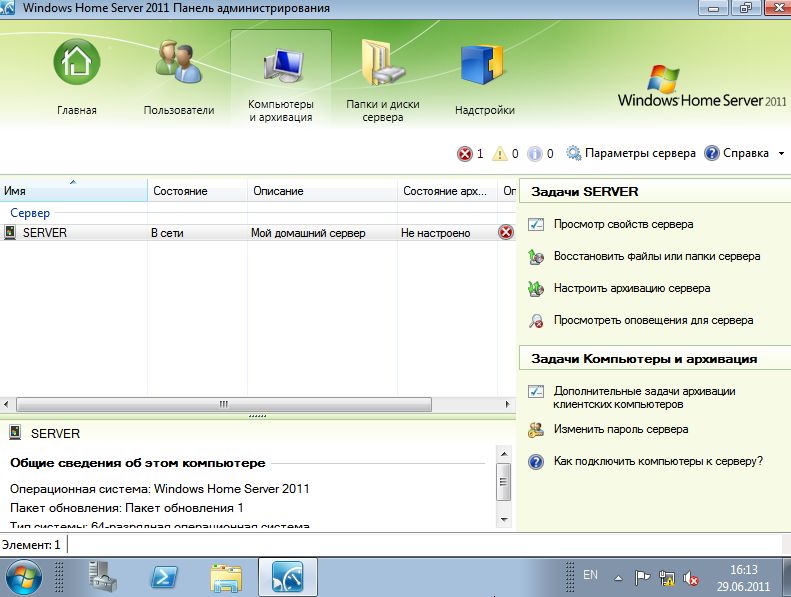The width and height of the screenshot is (791, 597).
Task: Click the Пользователи tab label
Action: point(179,110)
